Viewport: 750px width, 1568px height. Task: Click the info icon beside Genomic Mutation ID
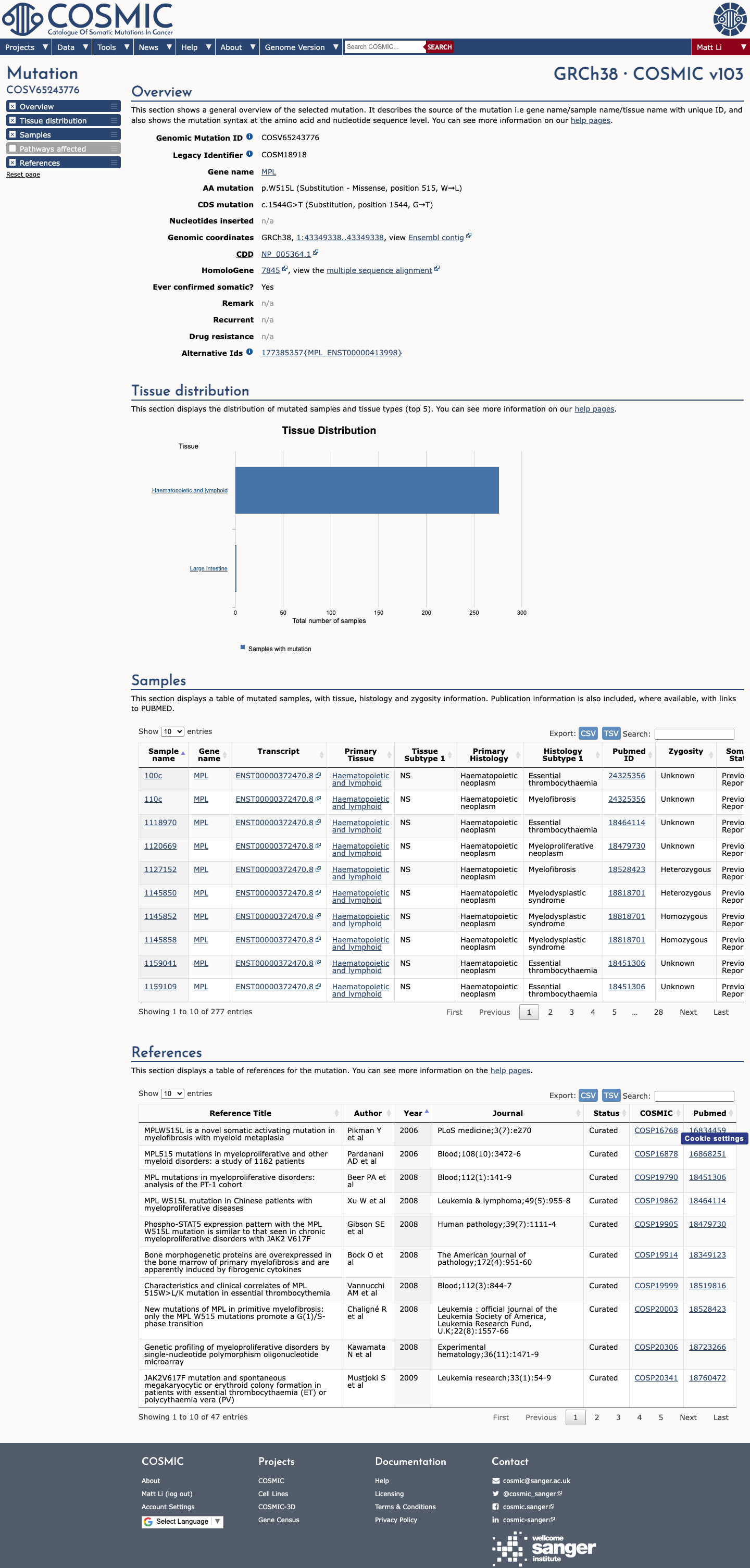pyautogui.click(x=249, y=137)
